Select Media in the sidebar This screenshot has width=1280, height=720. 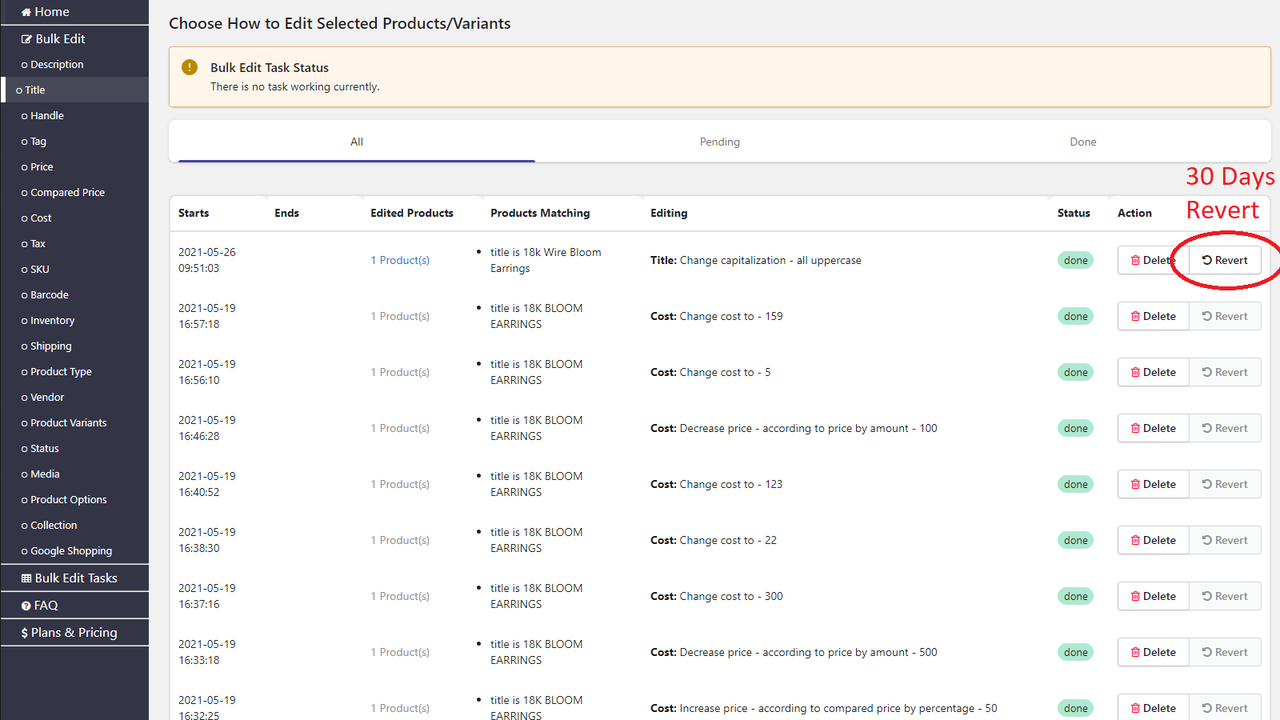click(74, 474)
